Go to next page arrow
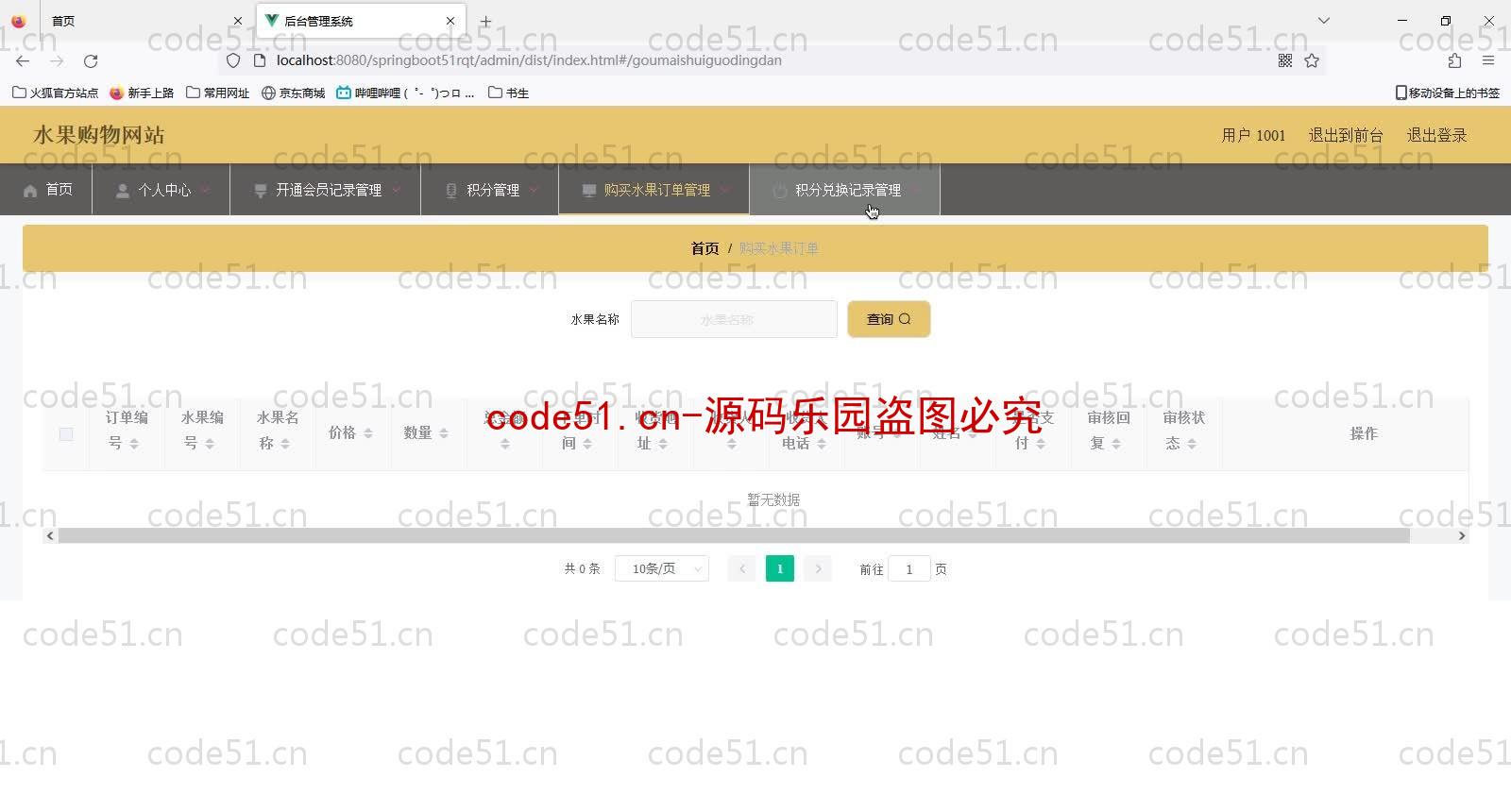Viewport: 1511px width, 812px height. pos(818,568)
